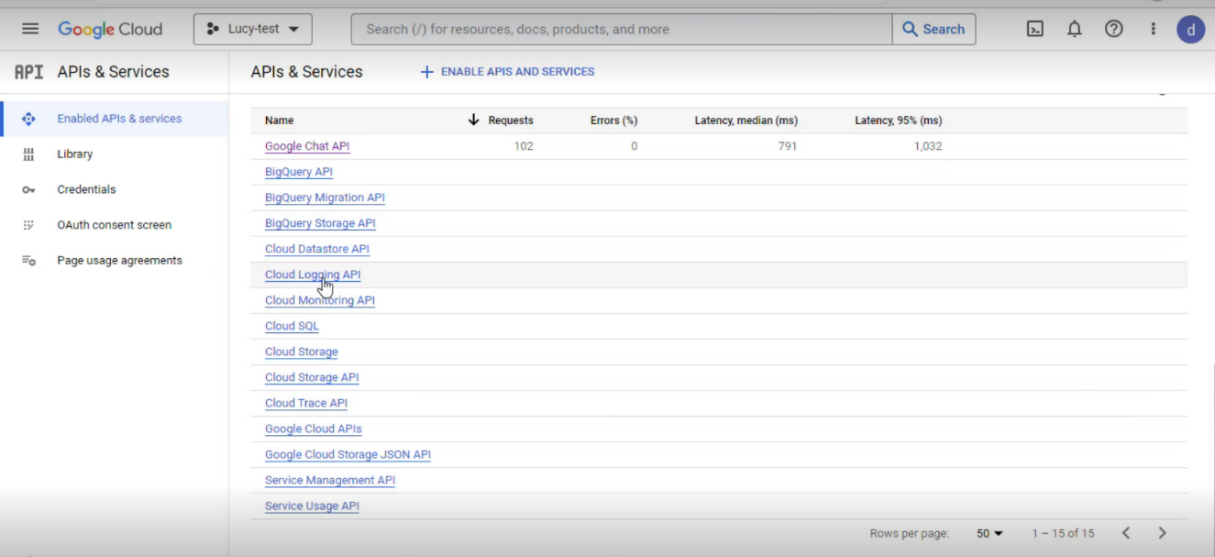Open the help question mark menu
Screen dimensions: 1215x557
(x=1113, y=29)
